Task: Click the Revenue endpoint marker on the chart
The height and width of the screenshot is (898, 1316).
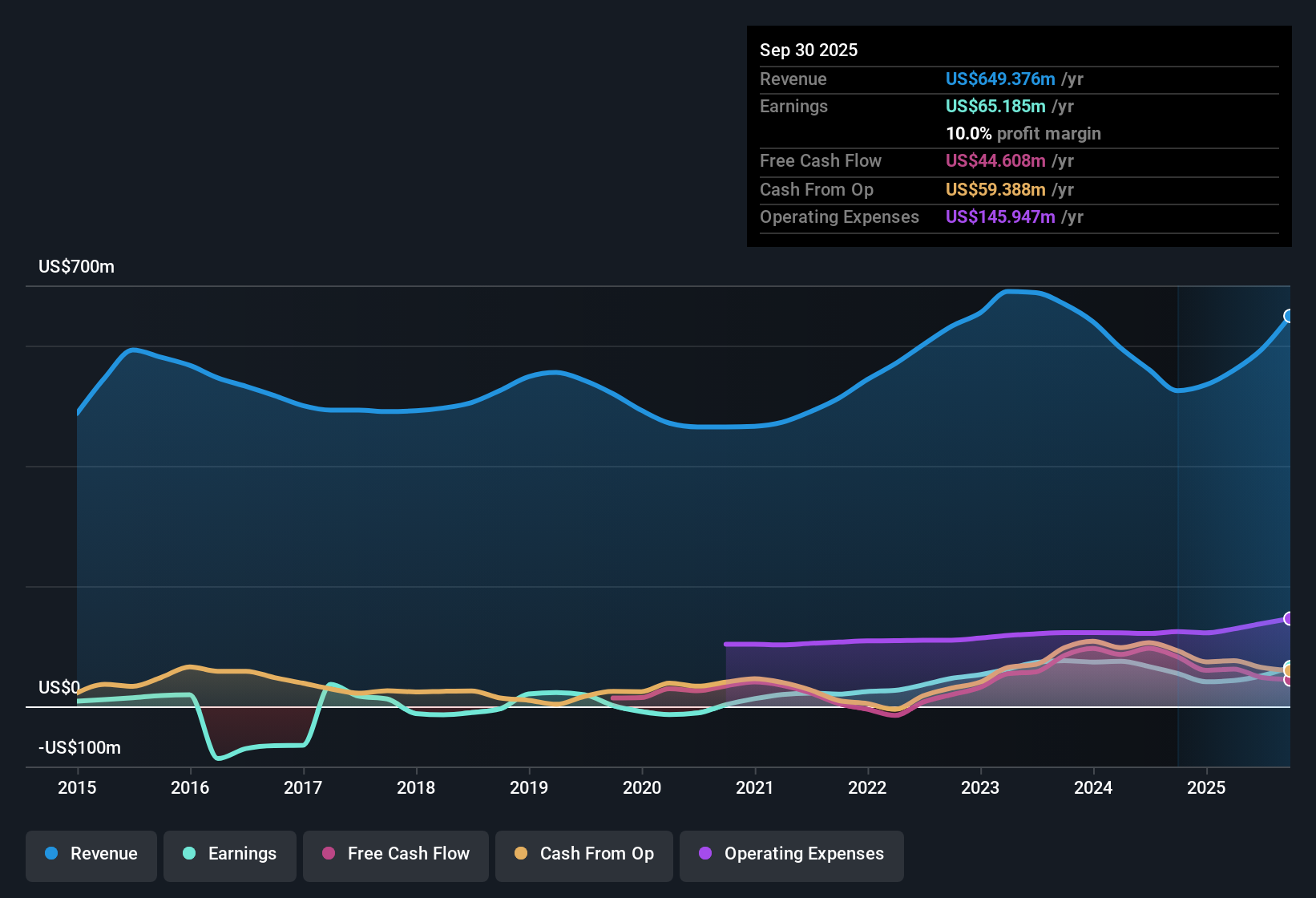Action: point(1288,316)
